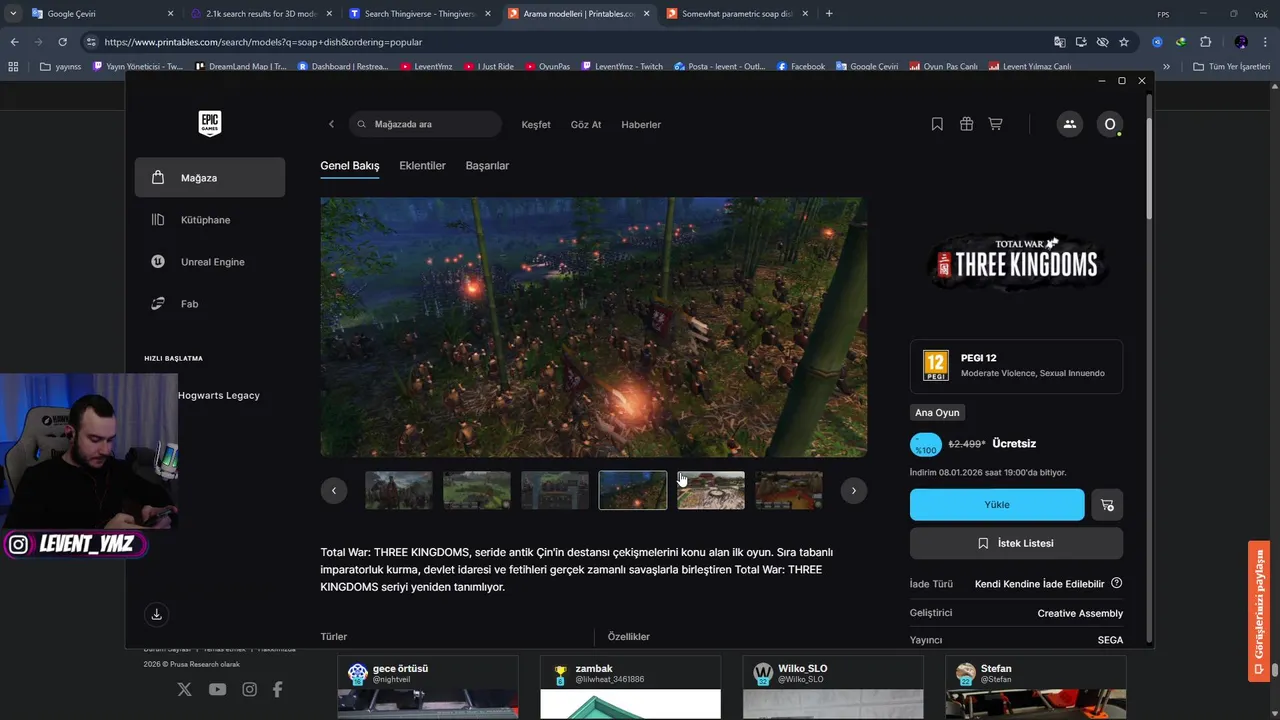Switch to the 2.1k search results browser tab

260,14
